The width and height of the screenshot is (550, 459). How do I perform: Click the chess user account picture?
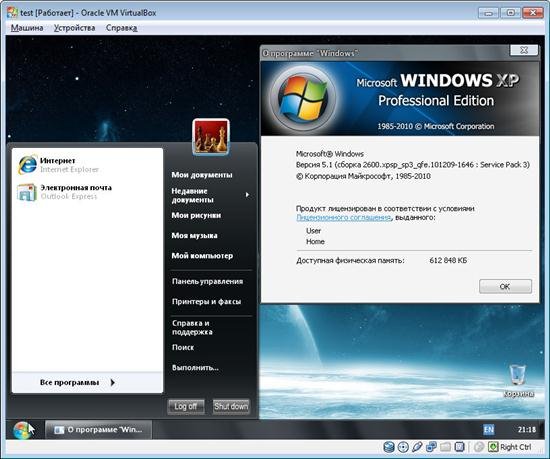point(211,137)
